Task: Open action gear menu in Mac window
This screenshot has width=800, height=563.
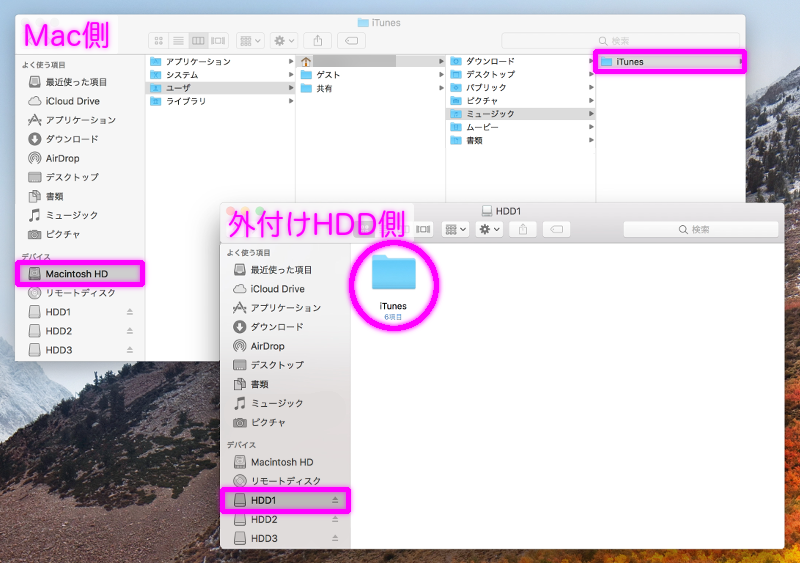Action: (x=284, y=40)
